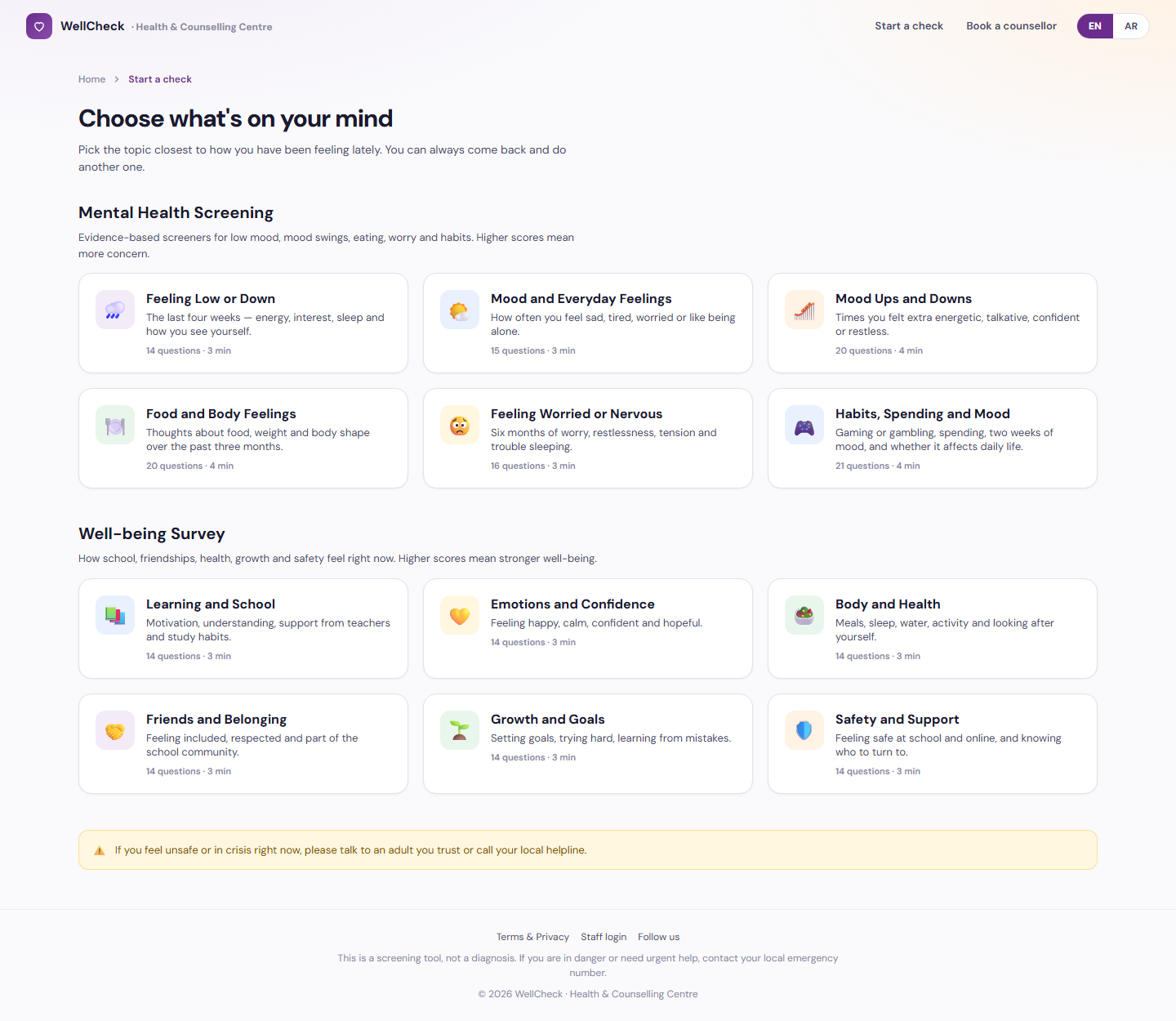Click the Start a check breadcrumb

click(x=160, y=79)
